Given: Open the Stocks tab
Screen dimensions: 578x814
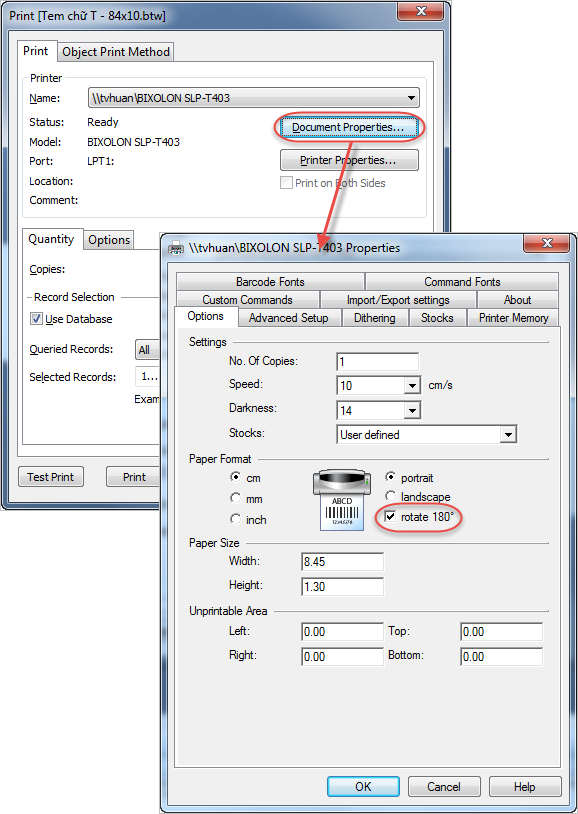Looking at the screenshot, I should (437, 318).
